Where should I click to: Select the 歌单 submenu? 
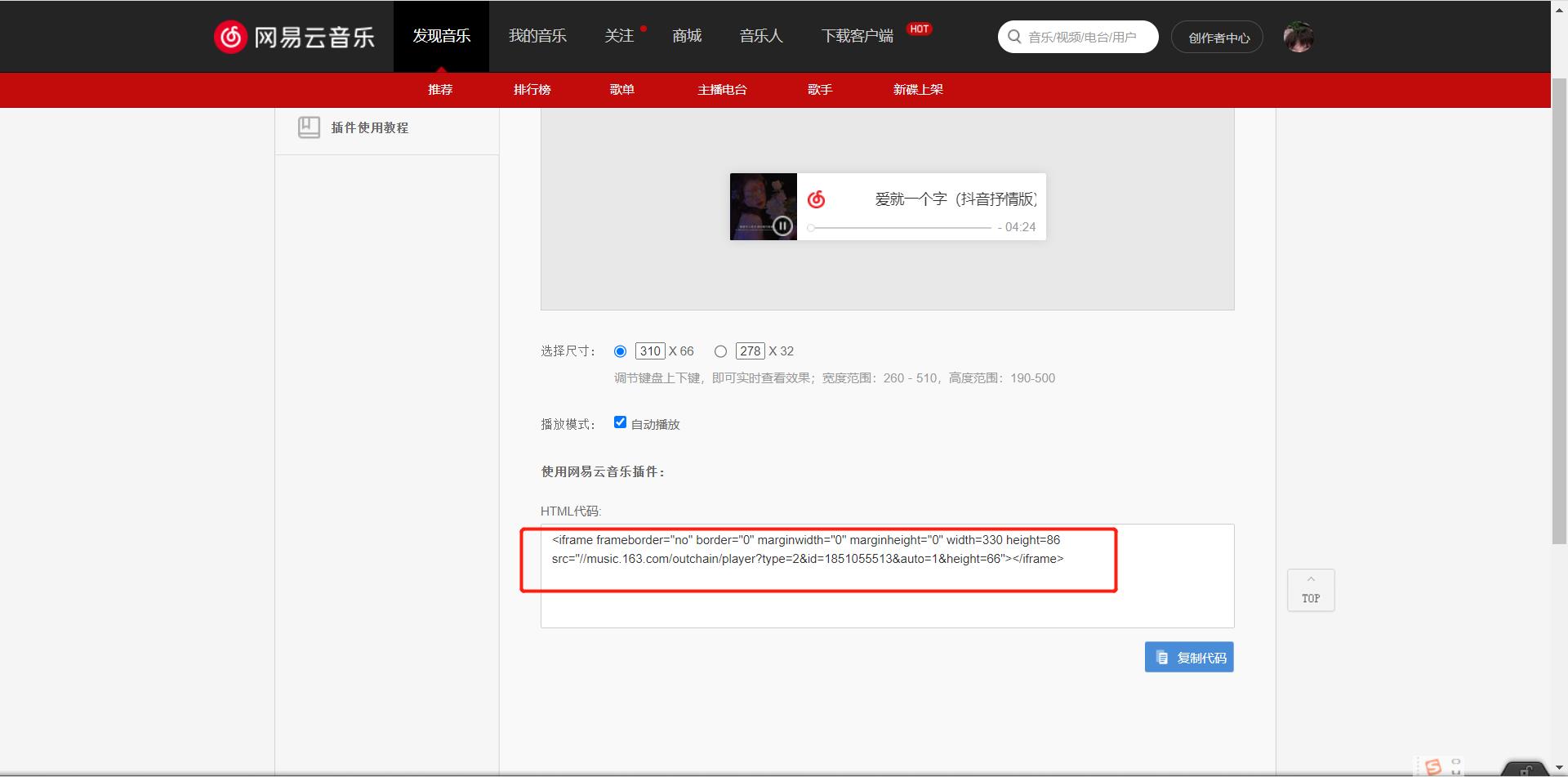tap(622, 90)
